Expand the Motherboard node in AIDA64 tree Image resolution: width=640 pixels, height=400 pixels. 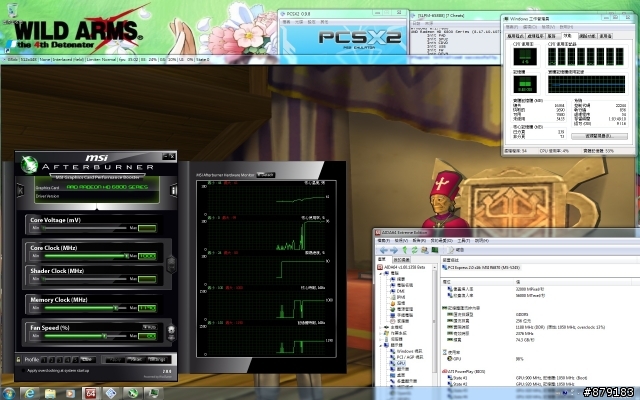pyautogui.click(x=381, y=327)
